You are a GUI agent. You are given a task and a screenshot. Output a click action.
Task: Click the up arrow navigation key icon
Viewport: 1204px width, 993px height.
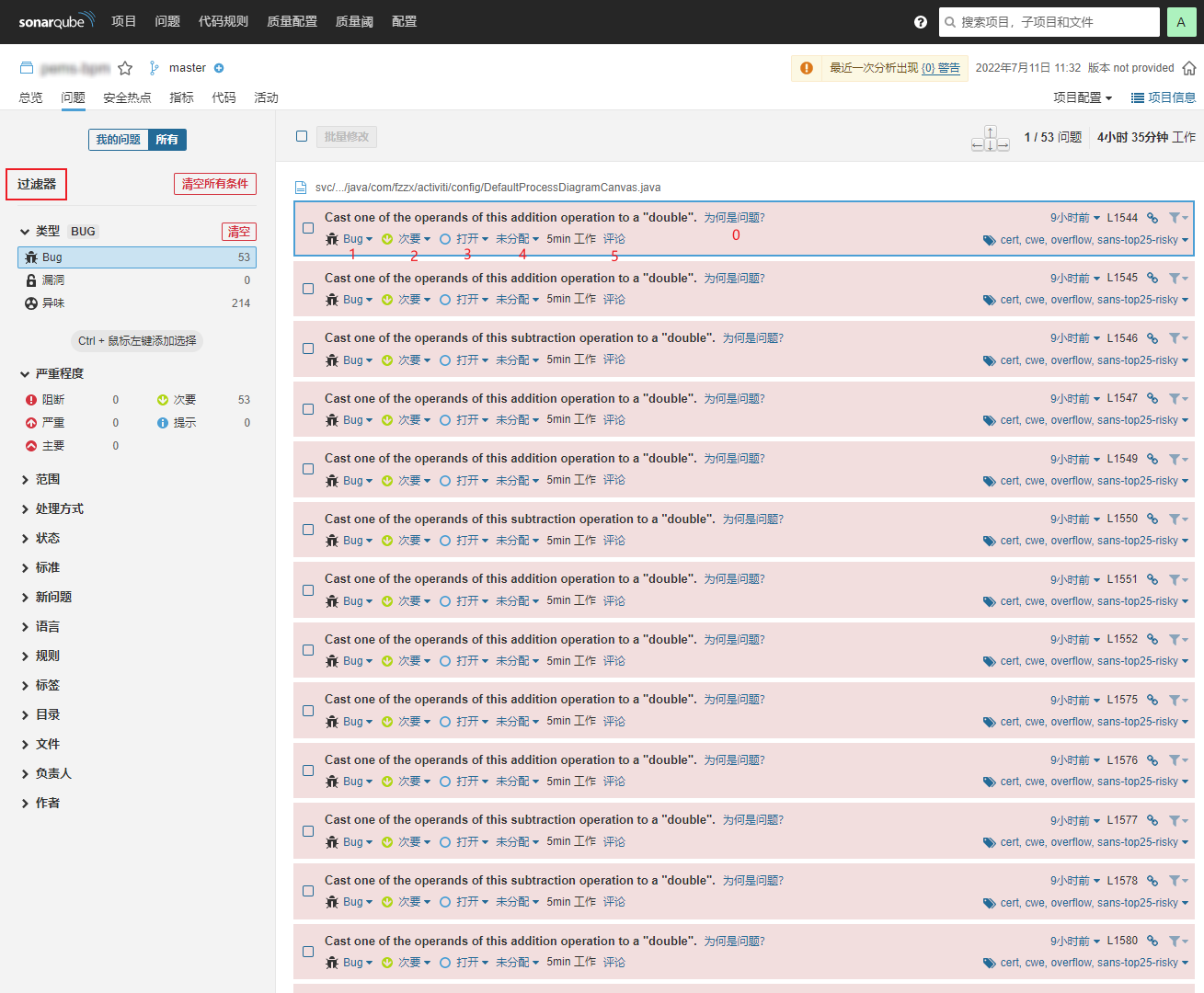pyautogui.click(x=991, y=131)
